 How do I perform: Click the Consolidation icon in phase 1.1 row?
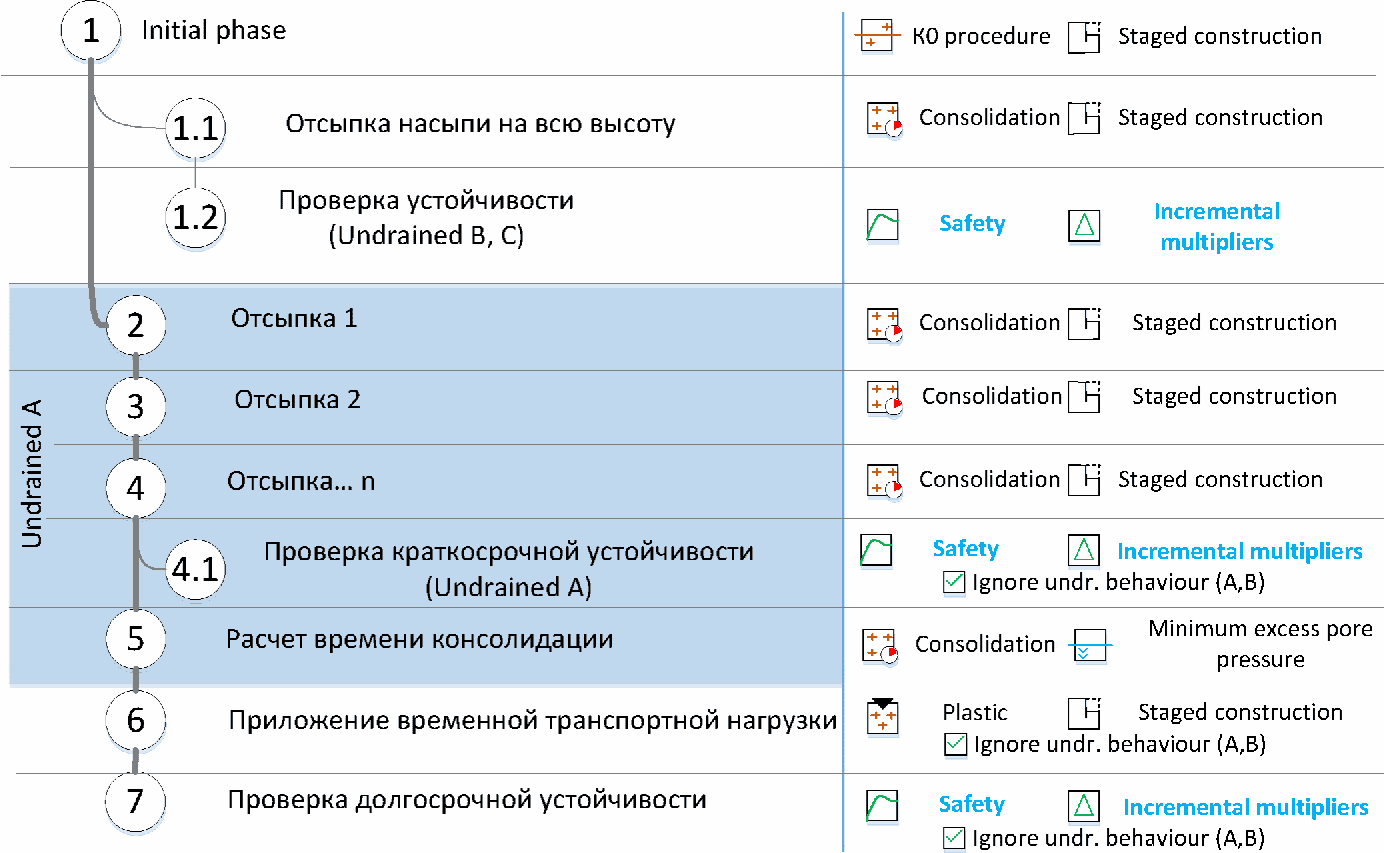(x=884, y=119)
